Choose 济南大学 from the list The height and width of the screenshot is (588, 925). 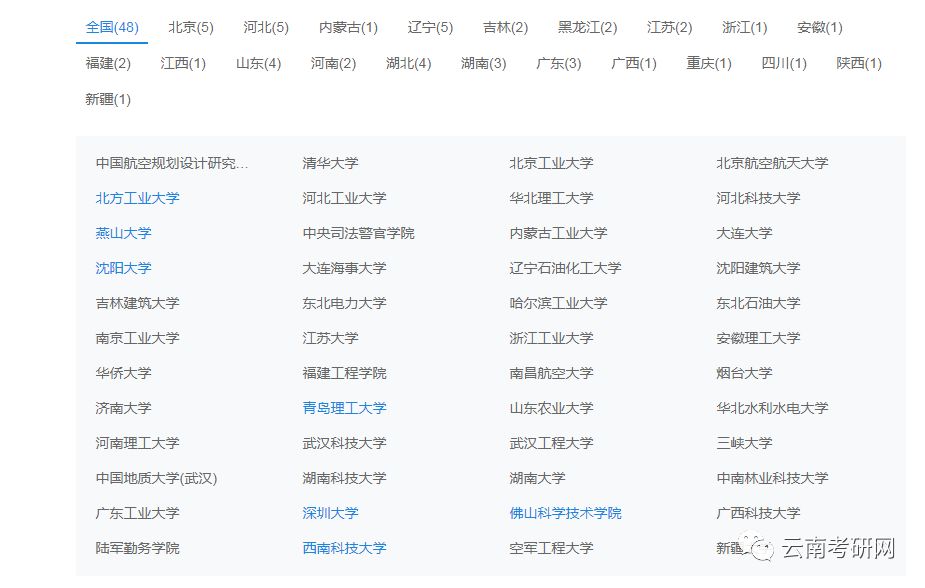click(x=123, y=408)
